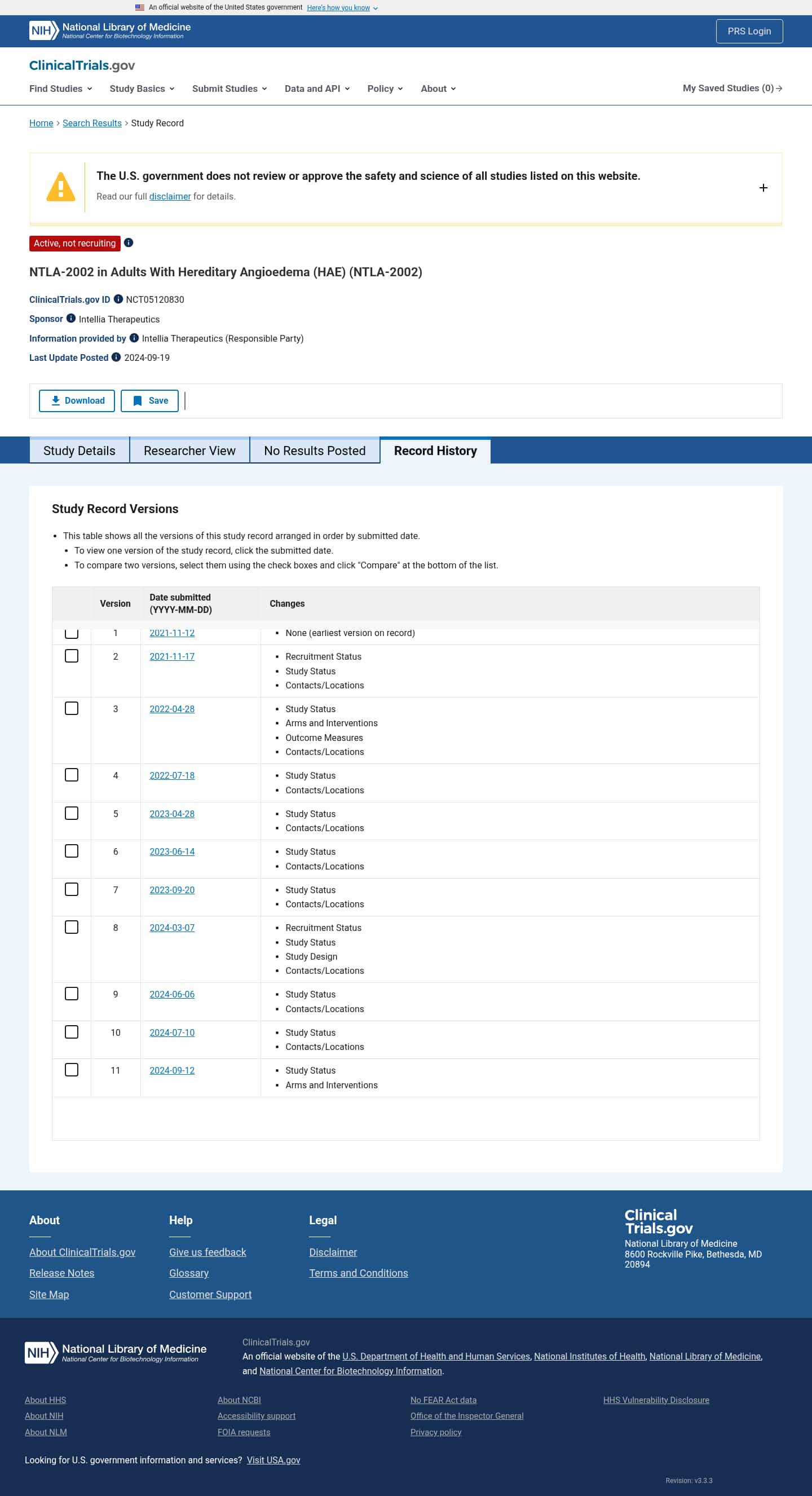The height and width of the screenshot is (1496, 812).
Task: Open the No Results Posted tab
Action: point(315,451)
